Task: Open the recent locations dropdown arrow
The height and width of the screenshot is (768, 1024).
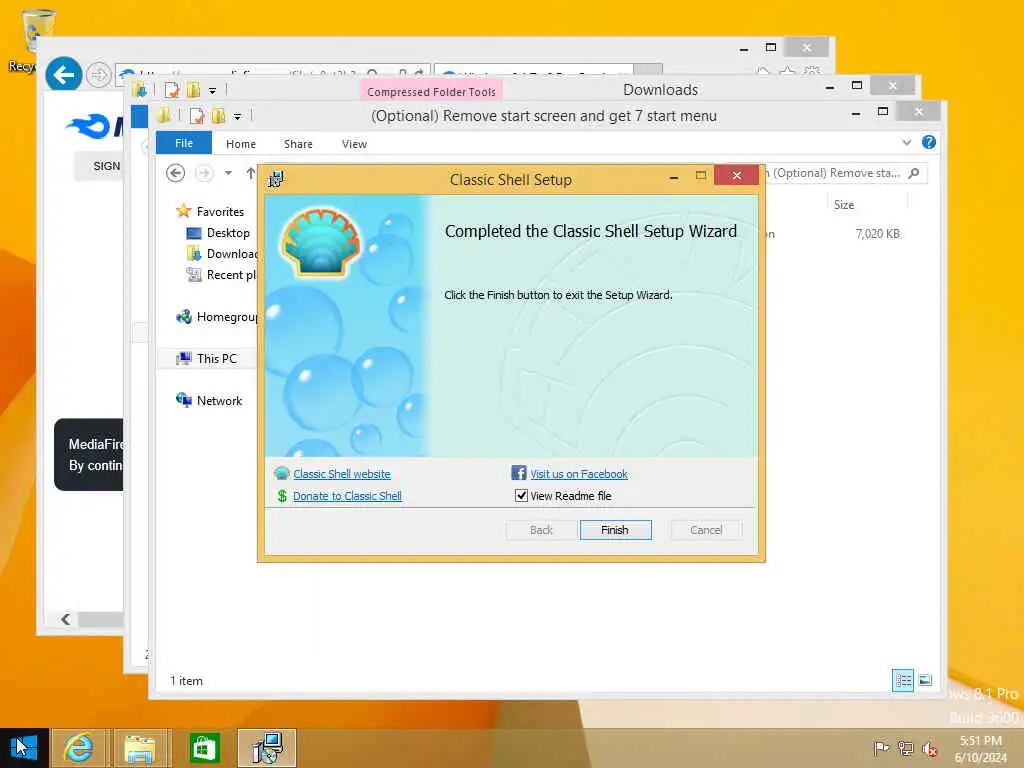Action: (228, 173)
